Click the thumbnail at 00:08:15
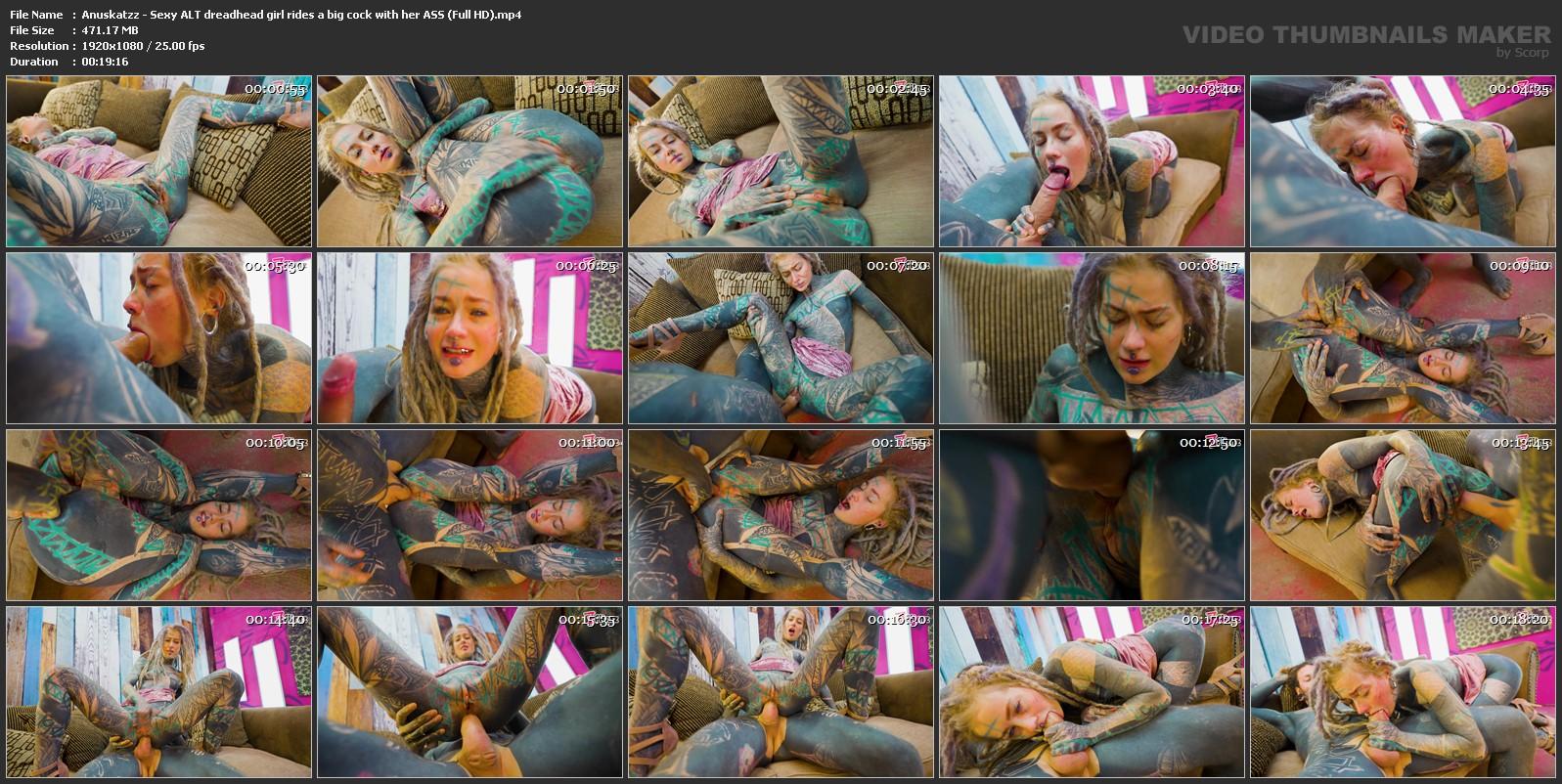 pos(1092,338)
